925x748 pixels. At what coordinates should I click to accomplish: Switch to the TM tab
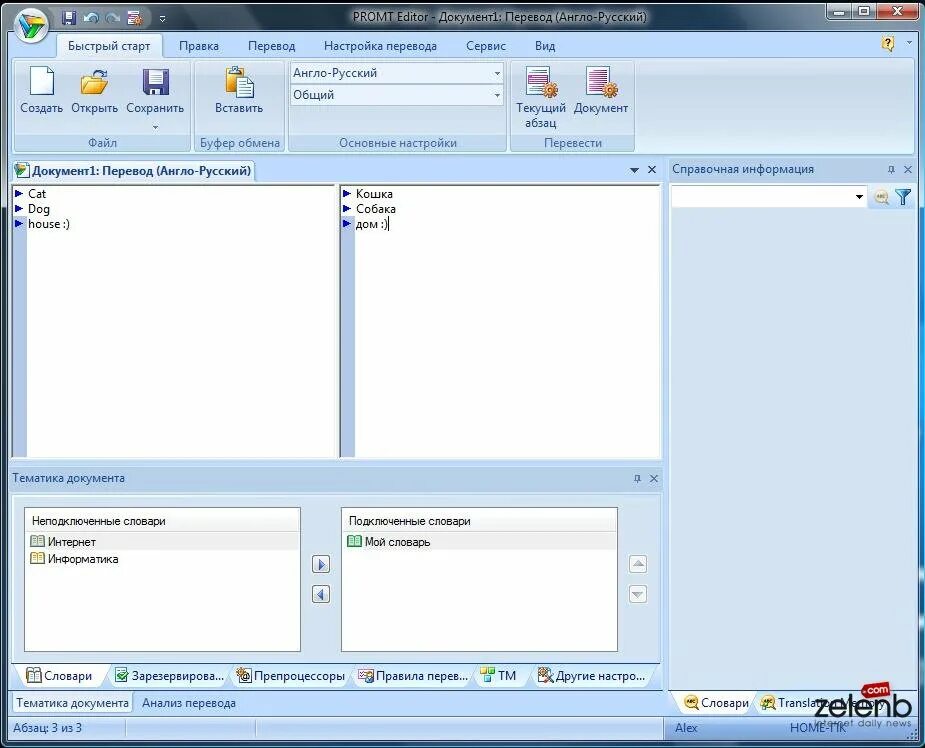498,676
